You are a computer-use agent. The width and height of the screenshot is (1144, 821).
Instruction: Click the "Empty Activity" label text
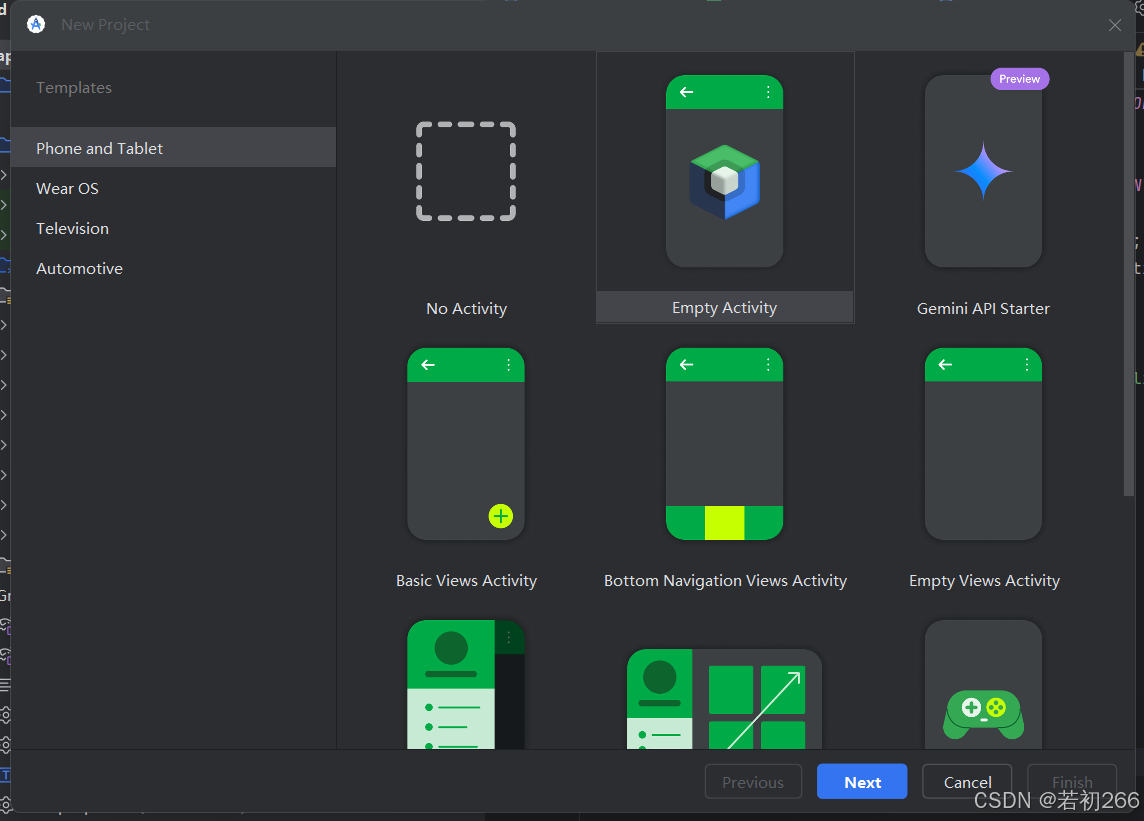click(724, 307)
